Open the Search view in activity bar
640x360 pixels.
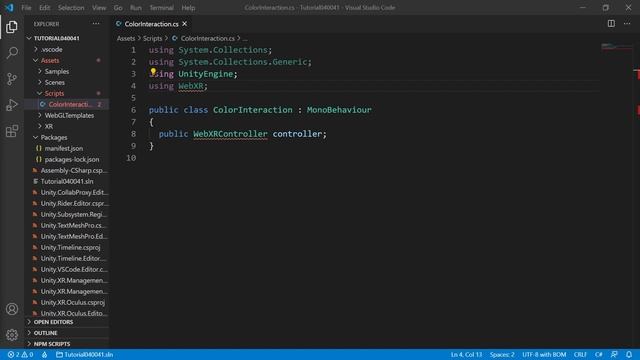pos(12,53)
